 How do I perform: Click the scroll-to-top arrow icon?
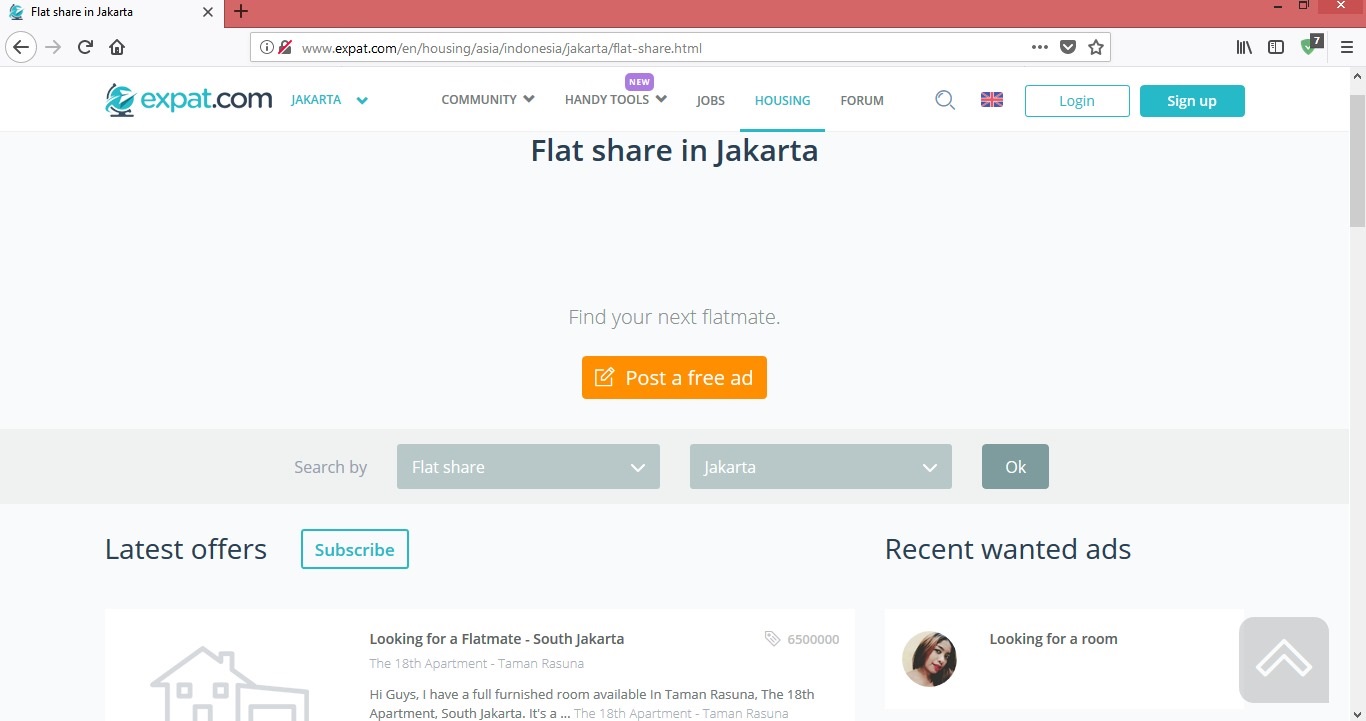pos(1283,660)
